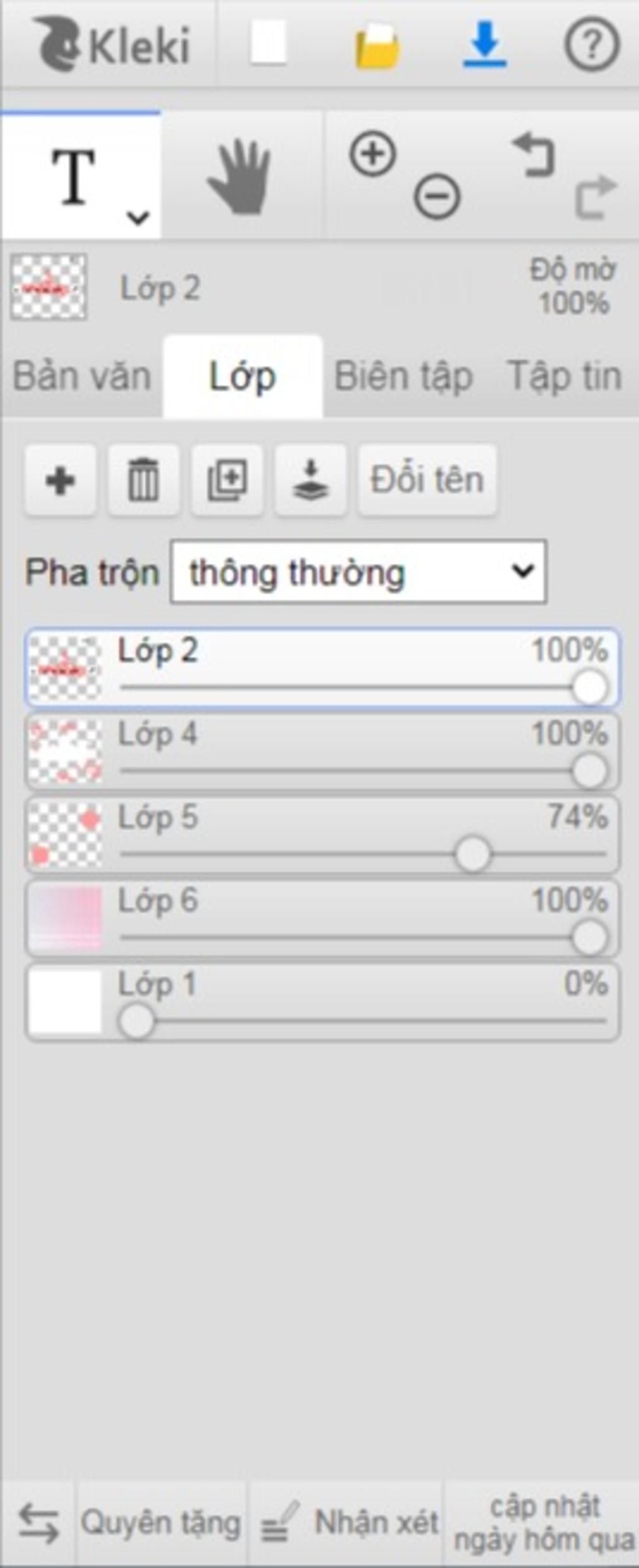Adjust the Lớp 5 opacity slider handle

[472, 854]
